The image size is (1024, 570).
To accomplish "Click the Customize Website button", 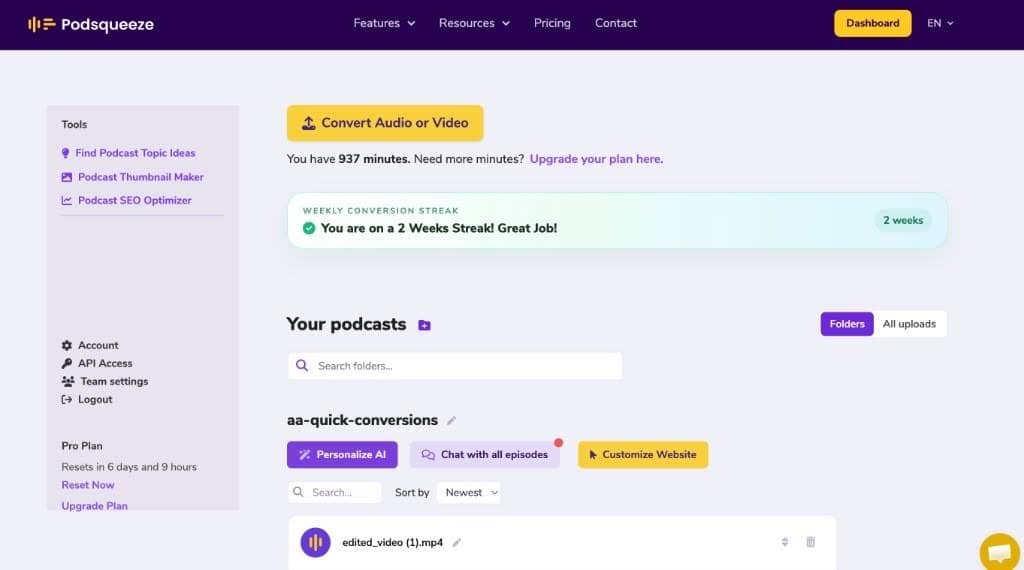I will point(643,454).
